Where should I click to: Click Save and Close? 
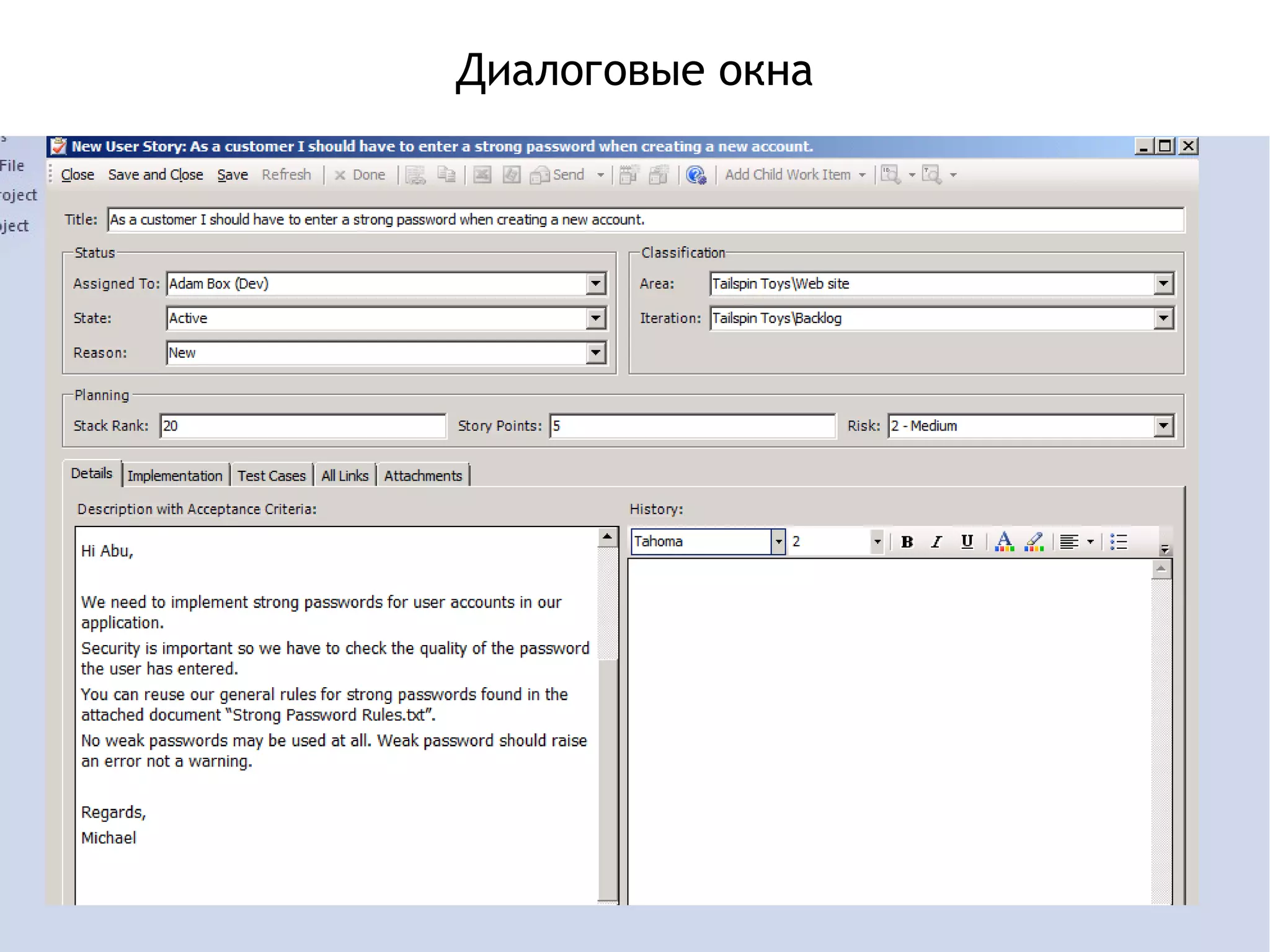pyautogui.click(x=156, y=175)
